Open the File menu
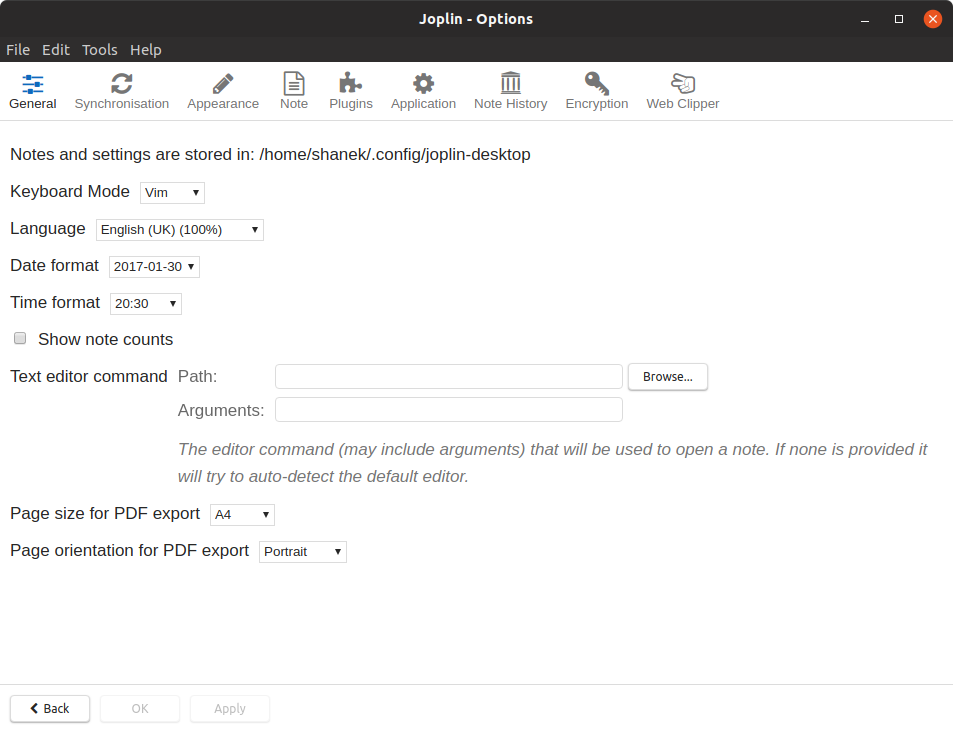 coord(18,50)
